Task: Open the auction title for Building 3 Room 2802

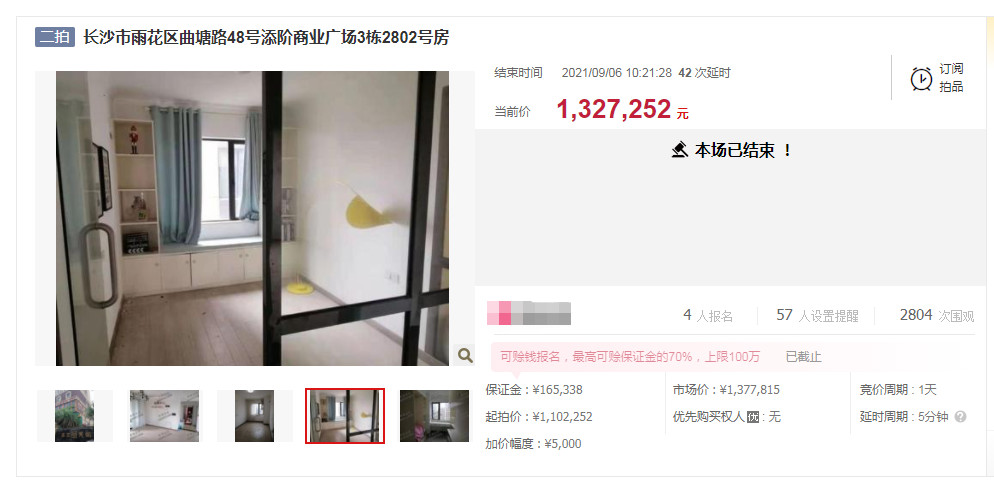Action: [x=266, y=37]
